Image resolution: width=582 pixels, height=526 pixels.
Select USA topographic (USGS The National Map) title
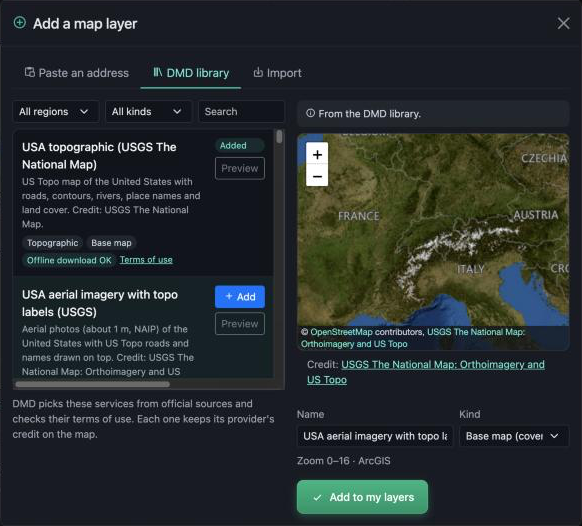[x=99, y=156]
